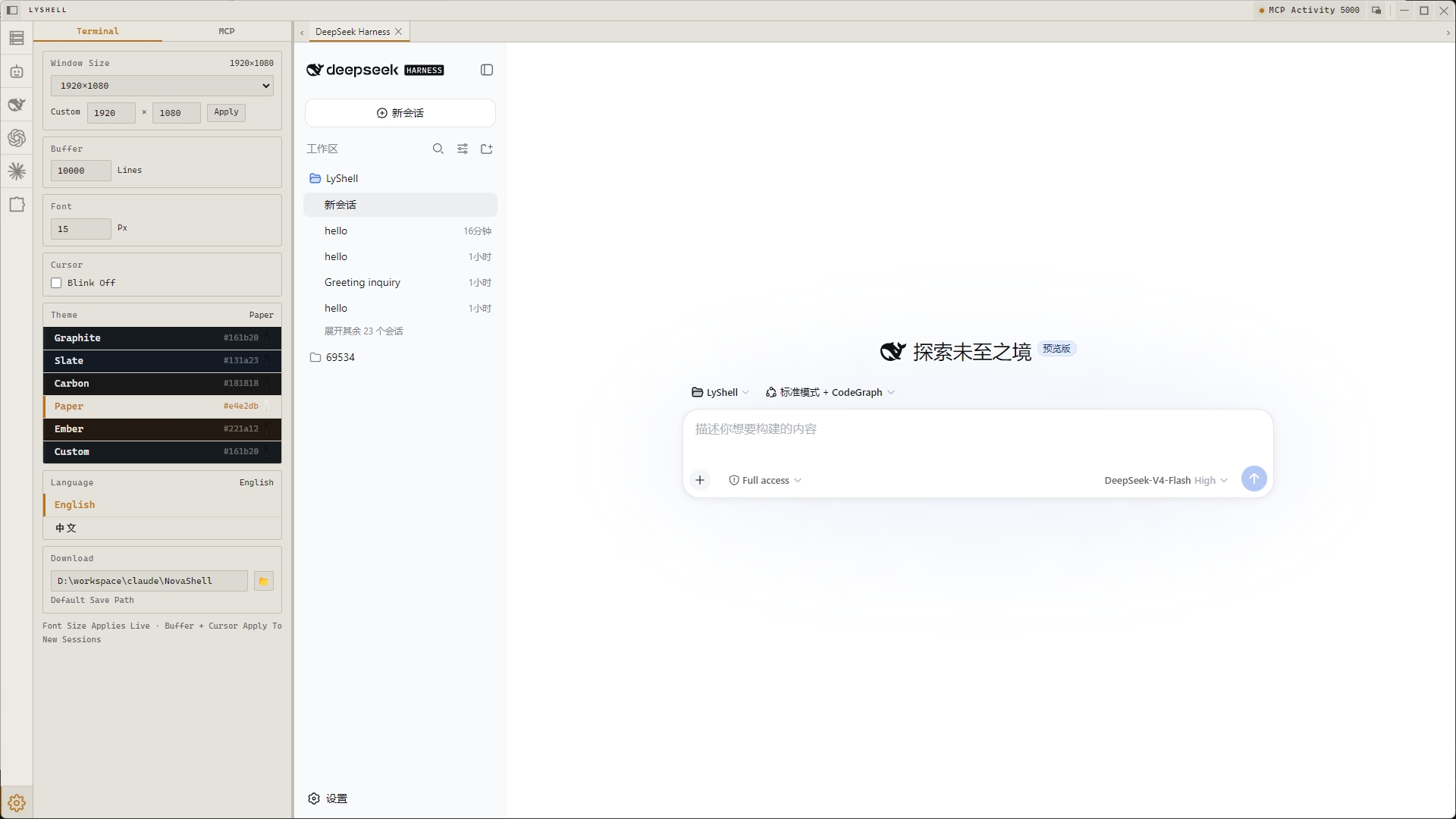Close the DeepSeek Harness tab
1456x819 pixels.
click(398, 32)
